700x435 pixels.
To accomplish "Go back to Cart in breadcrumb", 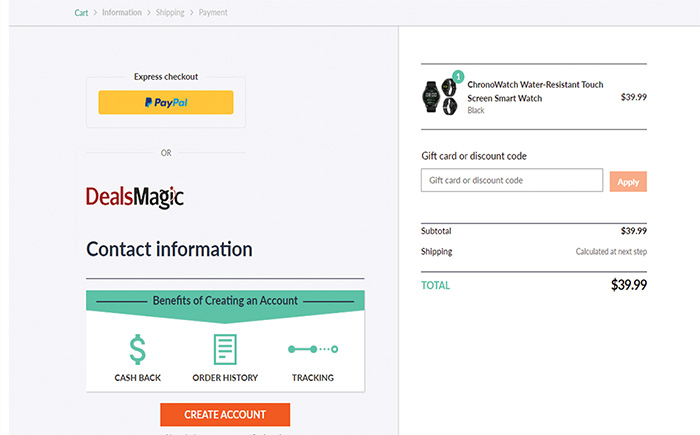I will tap(81, 13).
